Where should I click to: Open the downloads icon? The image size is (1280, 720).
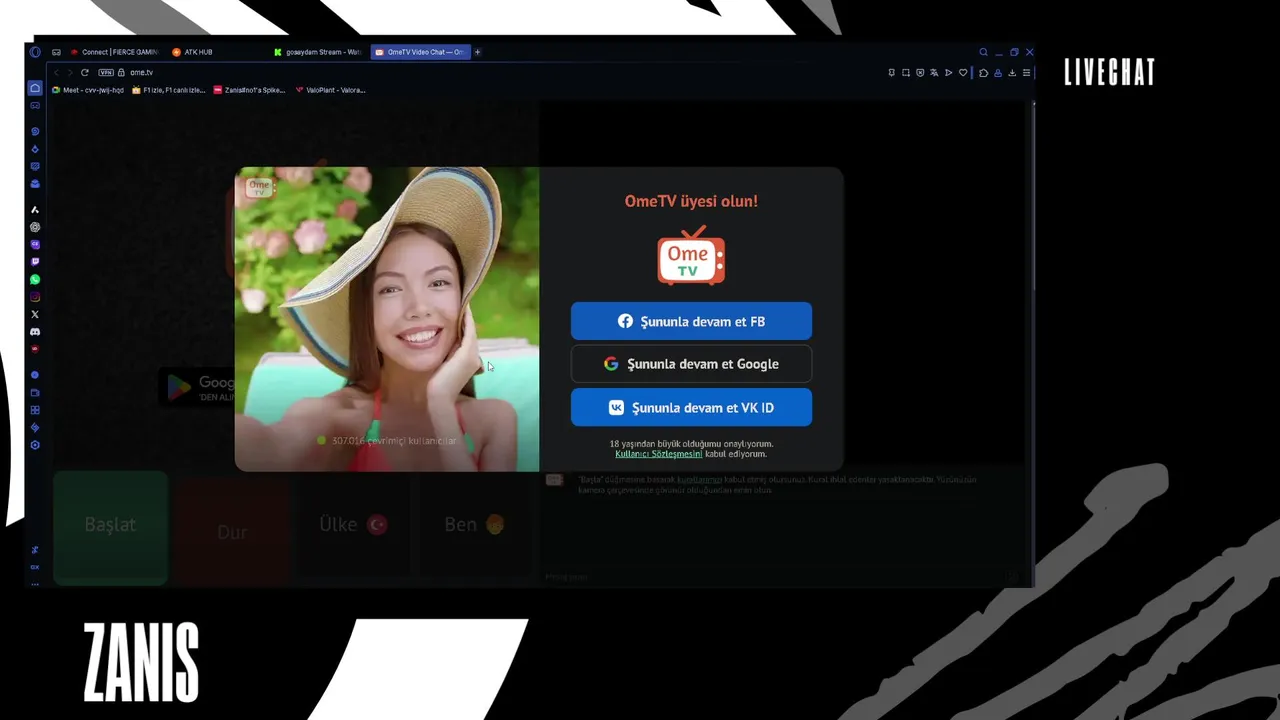pos(1012,72)
